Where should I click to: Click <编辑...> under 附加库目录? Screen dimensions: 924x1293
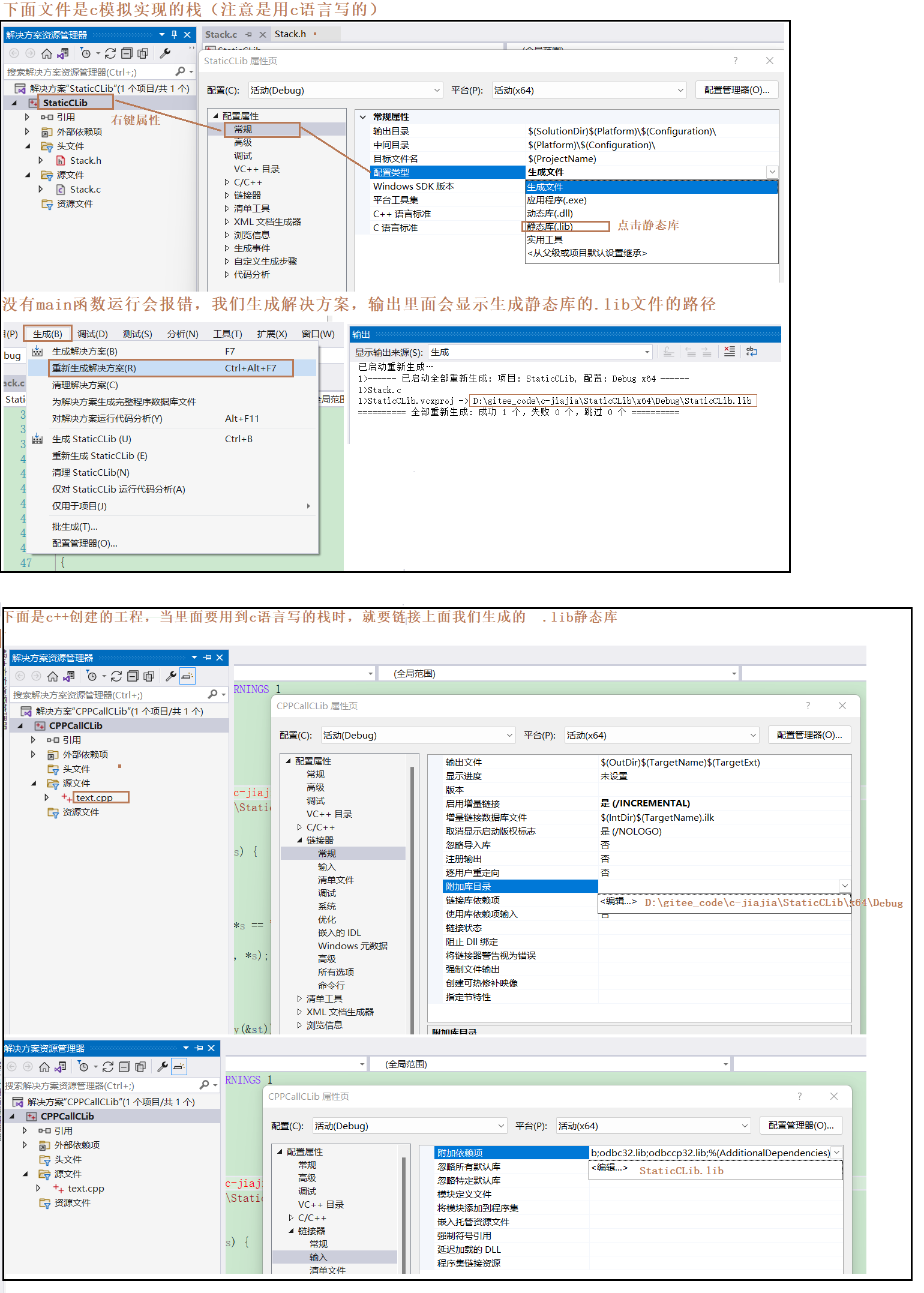pos(618,901)
